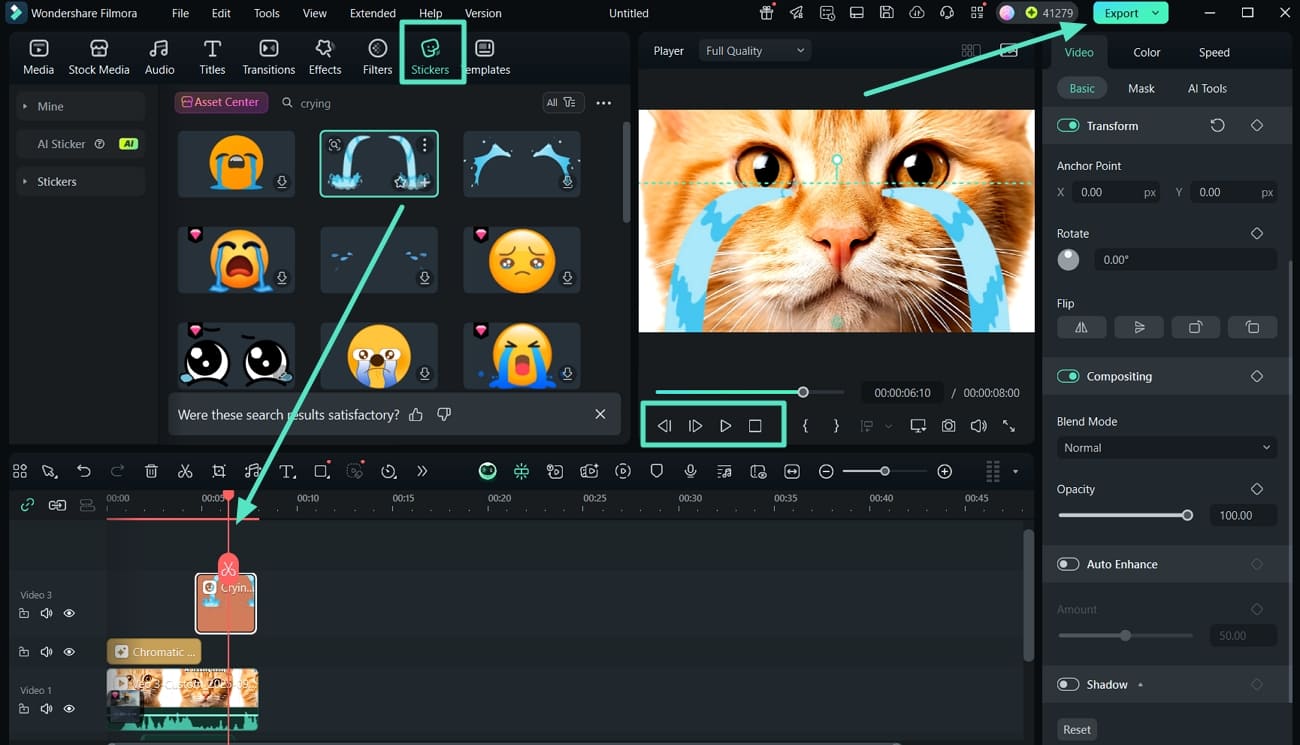Click the Export button
The height and width of the screenshot is (745, 1300).
[x=1121, y=13]
